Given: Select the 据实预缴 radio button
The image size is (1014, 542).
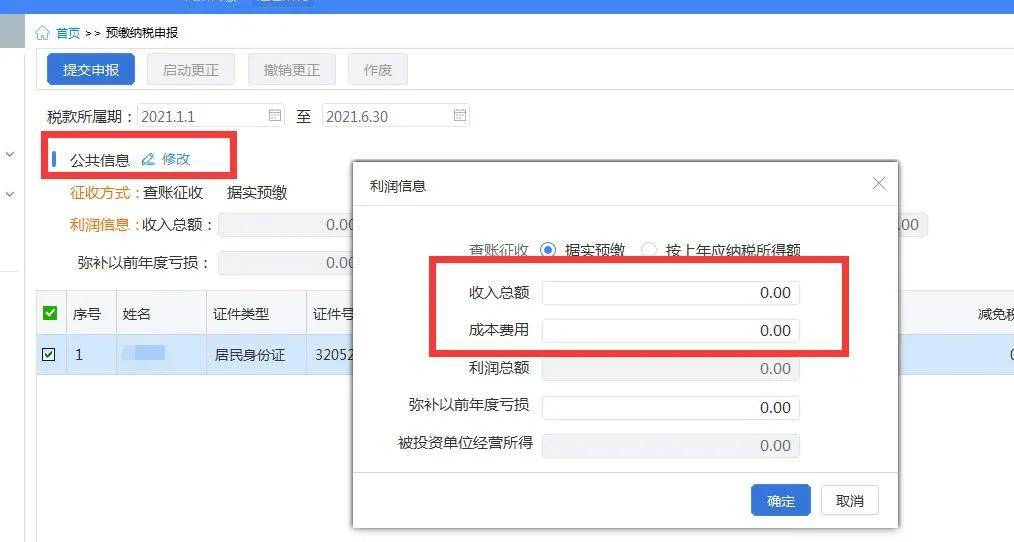Looking at the screenshot, I should pyautogui.click(x=548, y=250).
